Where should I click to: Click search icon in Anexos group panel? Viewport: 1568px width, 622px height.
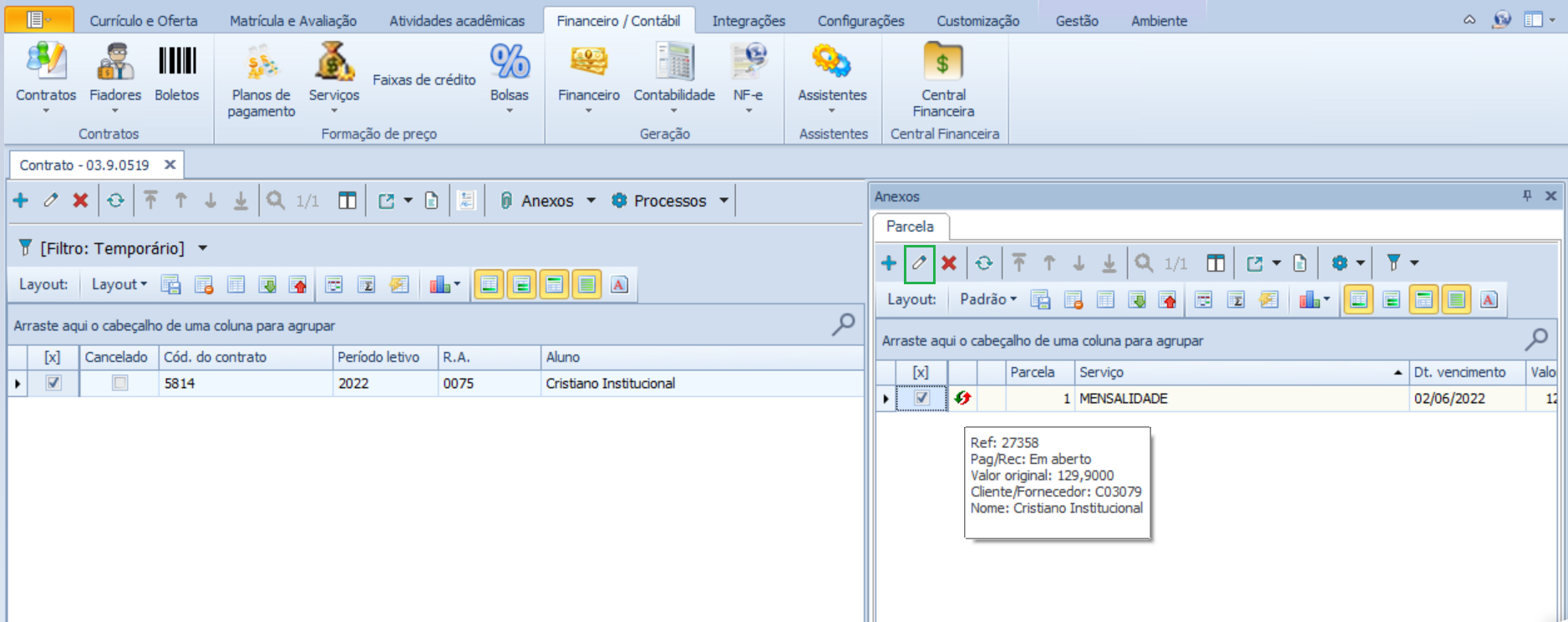1536,339
